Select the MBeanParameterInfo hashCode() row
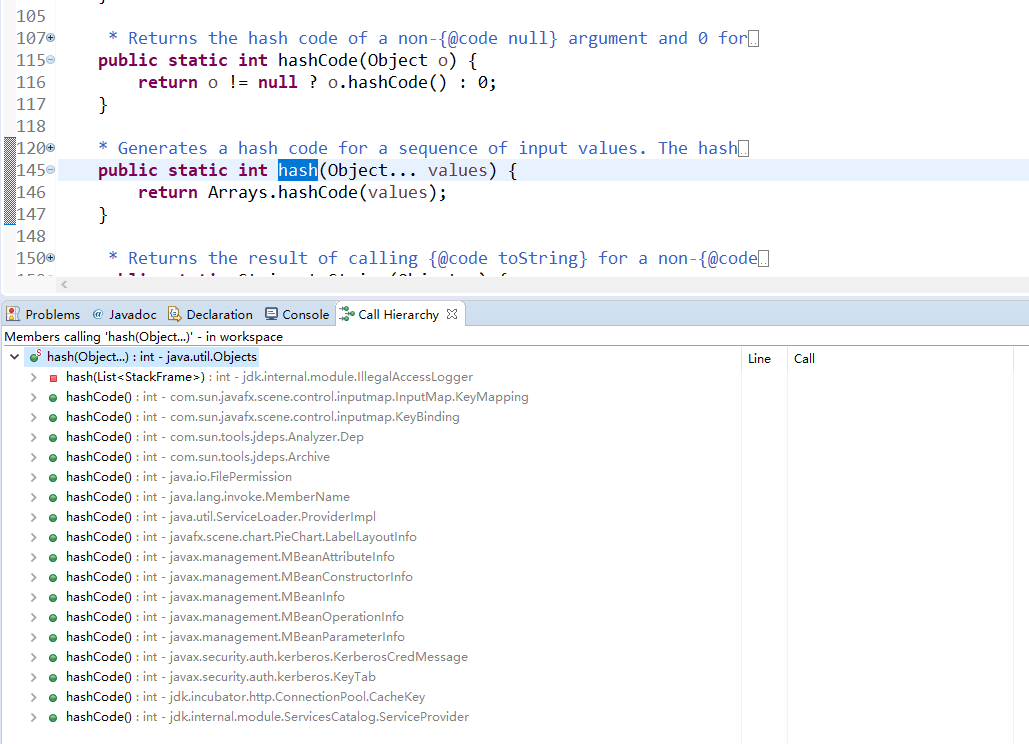 227,637
